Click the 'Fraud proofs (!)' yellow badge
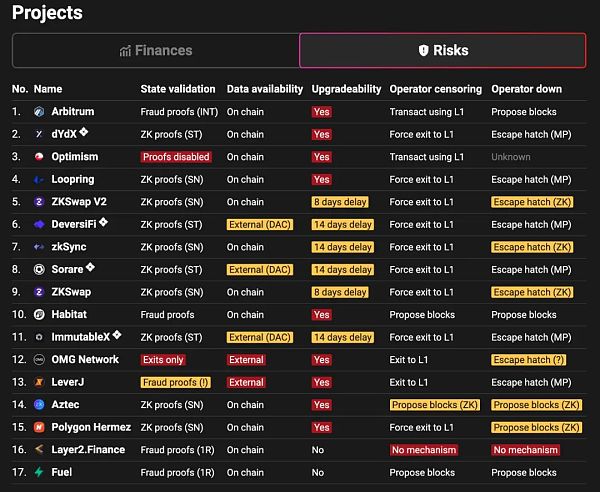Viewport: 600px width, 492px height. pyautogui.click(x=176, y=382)
